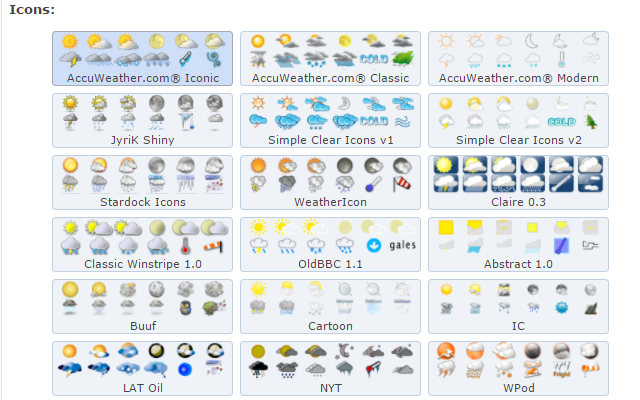Viewport: 640px width, 400px height.
Task: Select the WeatherIcon set
Action: (330, 182)
